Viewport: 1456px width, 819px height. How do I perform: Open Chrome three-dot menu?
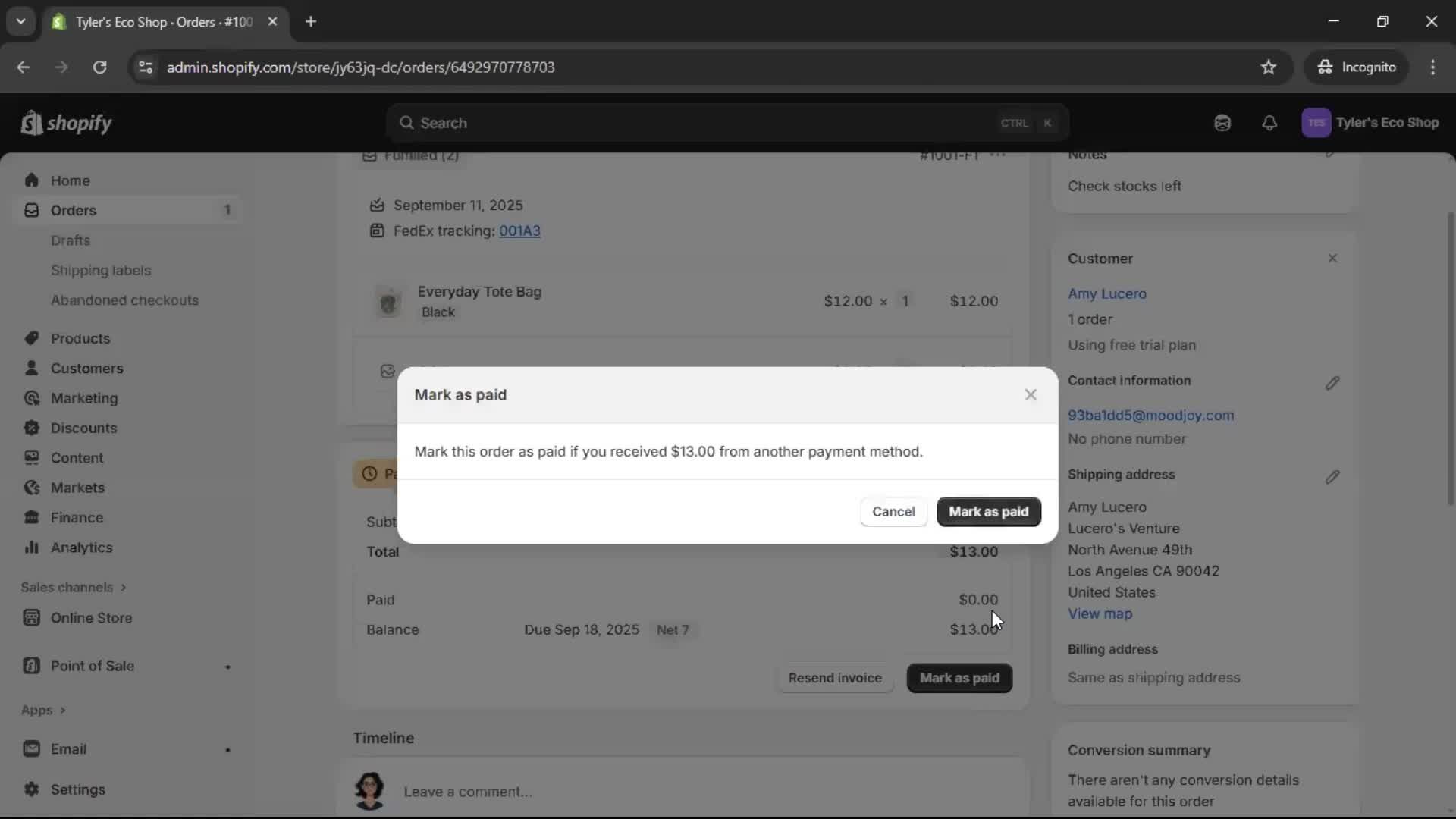[x=1432, y=67]
